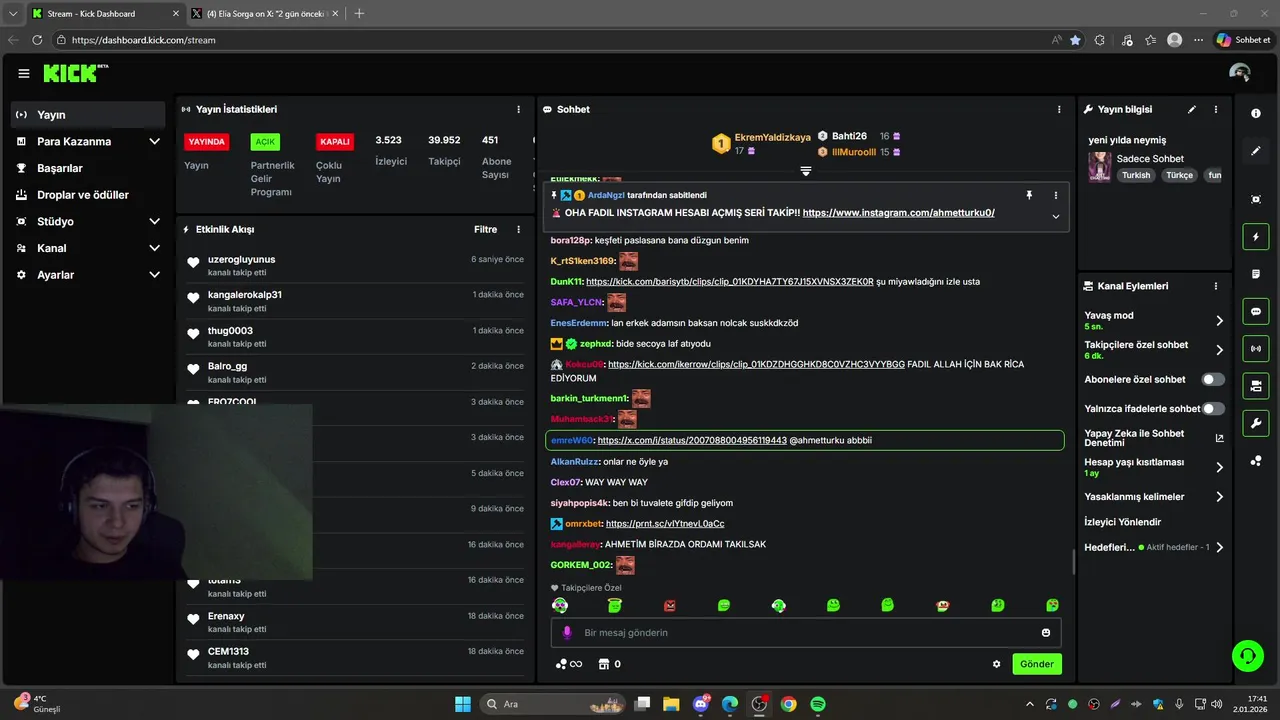1280x720 pixels.
Task: Collapse the leaderboard with the arrow below it
Action: click(805, 172)
